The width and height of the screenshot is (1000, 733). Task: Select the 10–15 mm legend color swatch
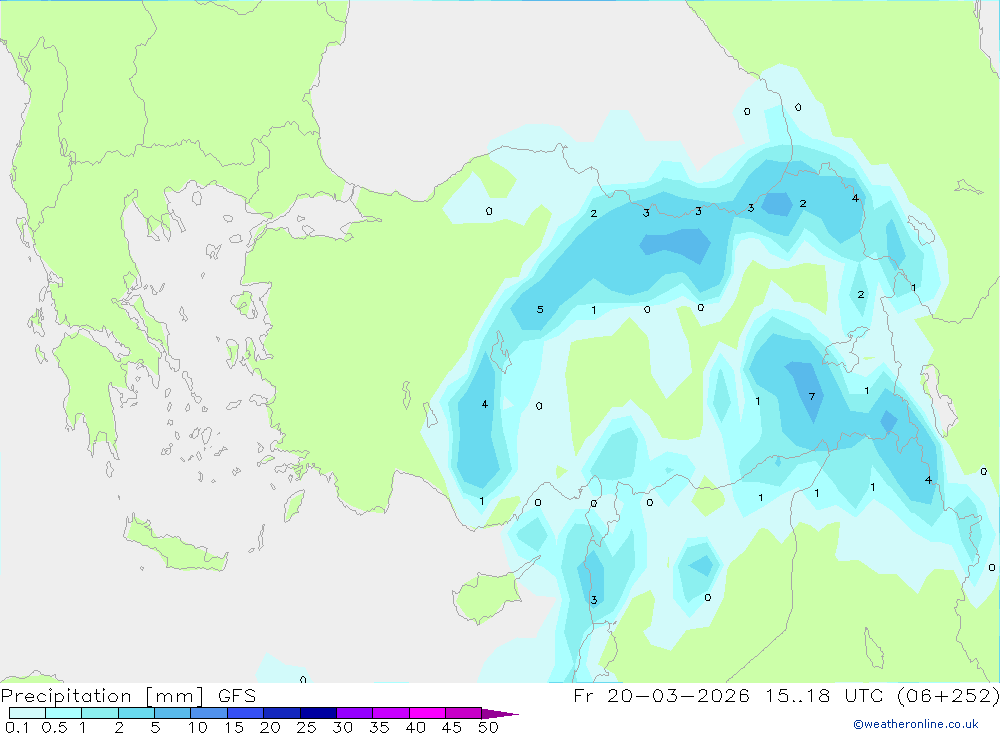[209, 713]
